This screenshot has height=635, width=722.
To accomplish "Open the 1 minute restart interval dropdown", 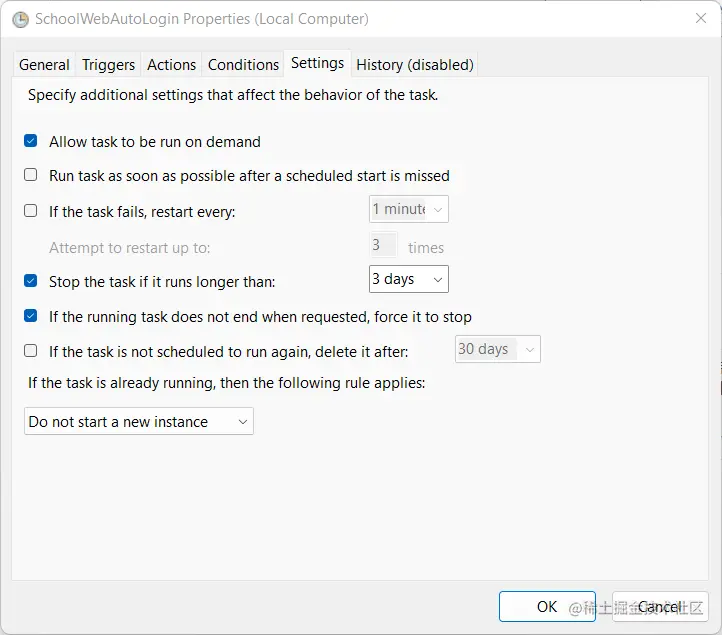I will pyautogui.click(x=408, y=209).
